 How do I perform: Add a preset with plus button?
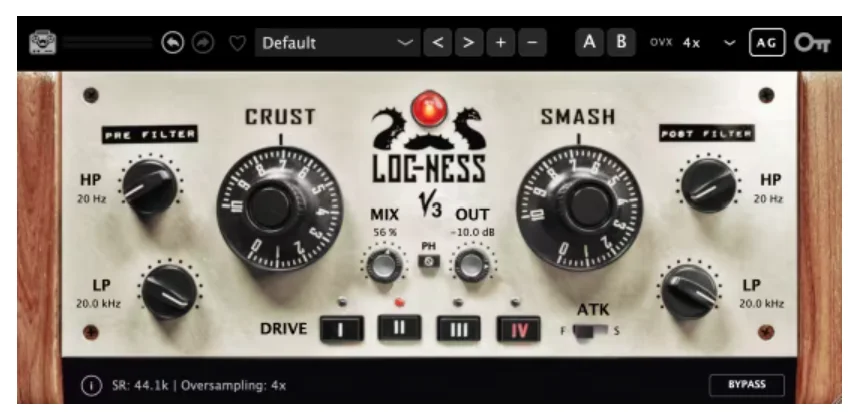(500, 43)
